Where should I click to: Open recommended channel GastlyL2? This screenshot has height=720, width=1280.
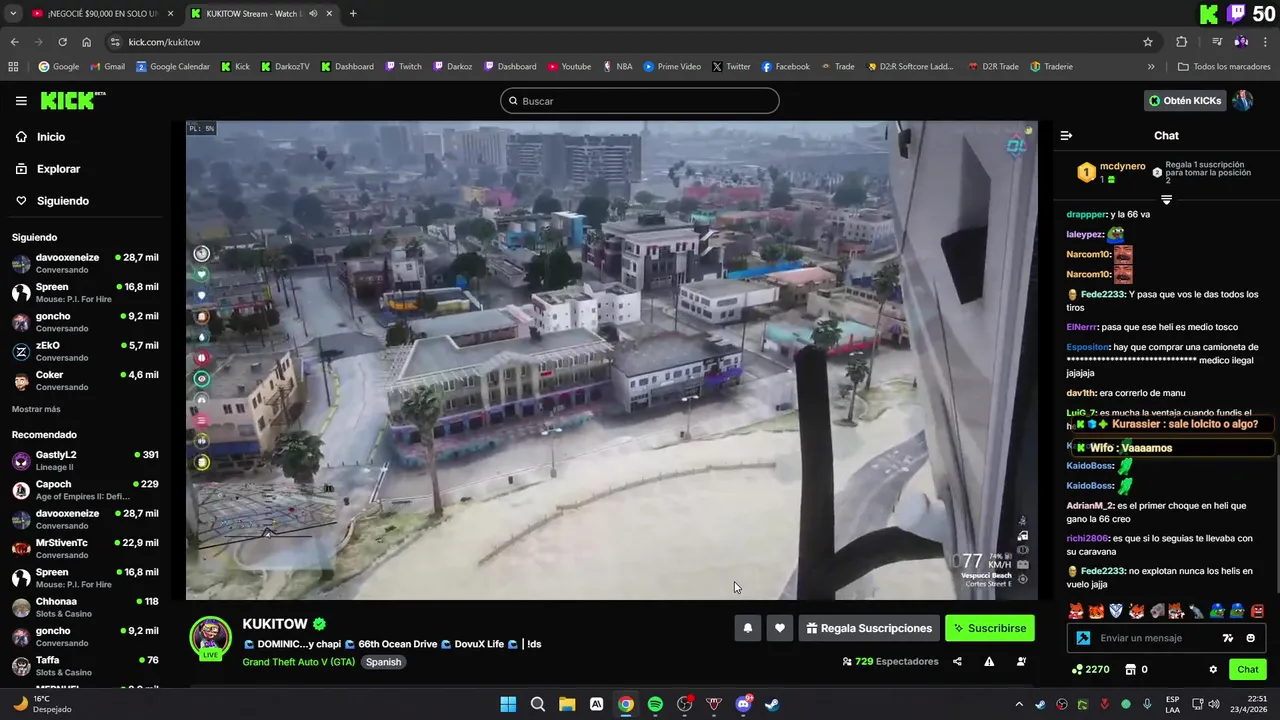point(85,460)
